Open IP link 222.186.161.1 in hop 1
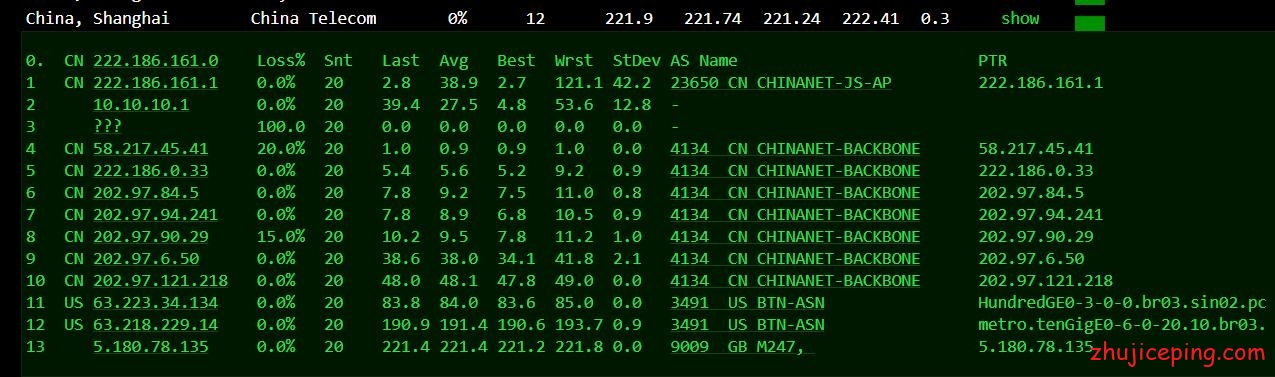The image size is (1275, 377). click(155, 83)
